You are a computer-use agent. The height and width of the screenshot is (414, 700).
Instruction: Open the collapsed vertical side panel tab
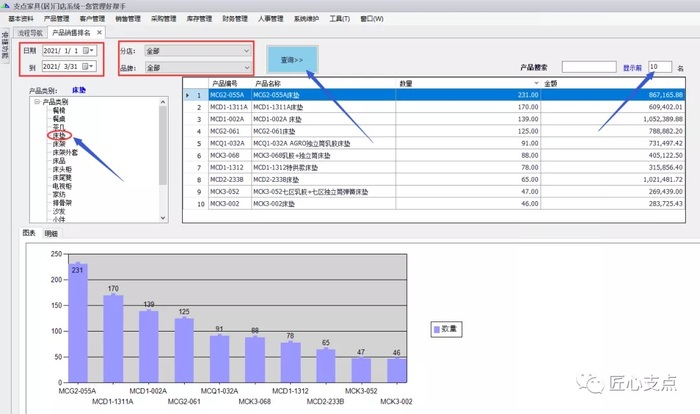5,46
